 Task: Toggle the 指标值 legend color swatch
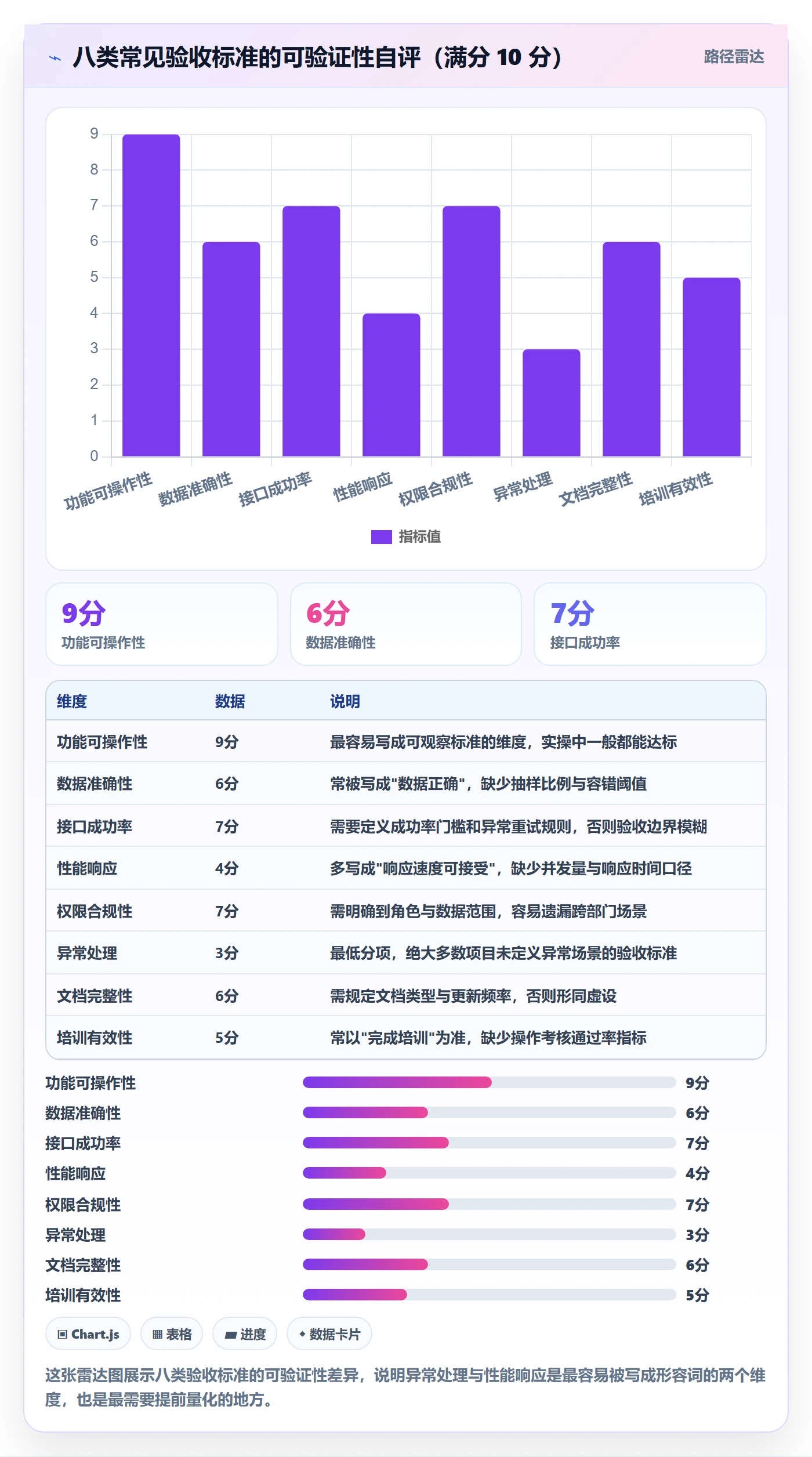[381, 537]
